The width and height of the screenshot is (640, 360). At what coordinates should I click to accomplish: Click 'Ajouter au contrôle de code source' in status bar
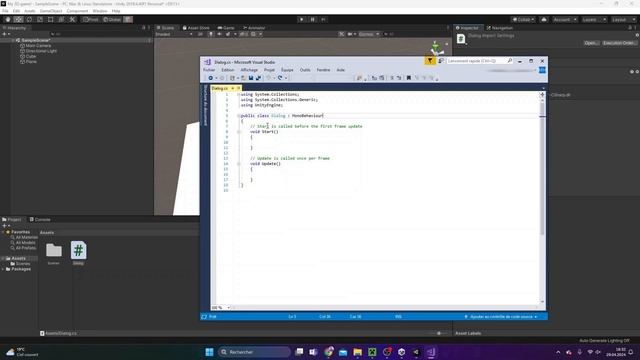pyautogui.click(x=501, y=317)
